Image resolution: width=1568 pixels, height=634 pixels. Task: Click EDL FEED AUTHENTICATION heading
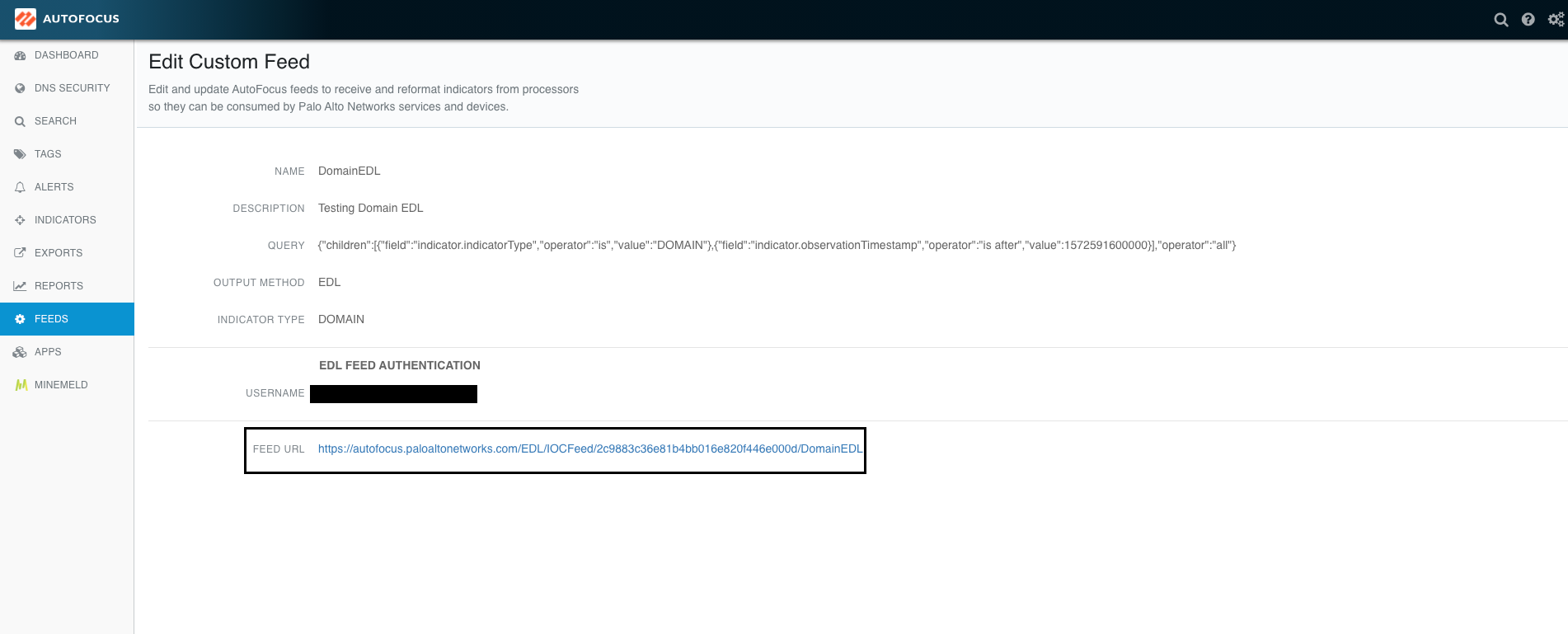point(400,365)
